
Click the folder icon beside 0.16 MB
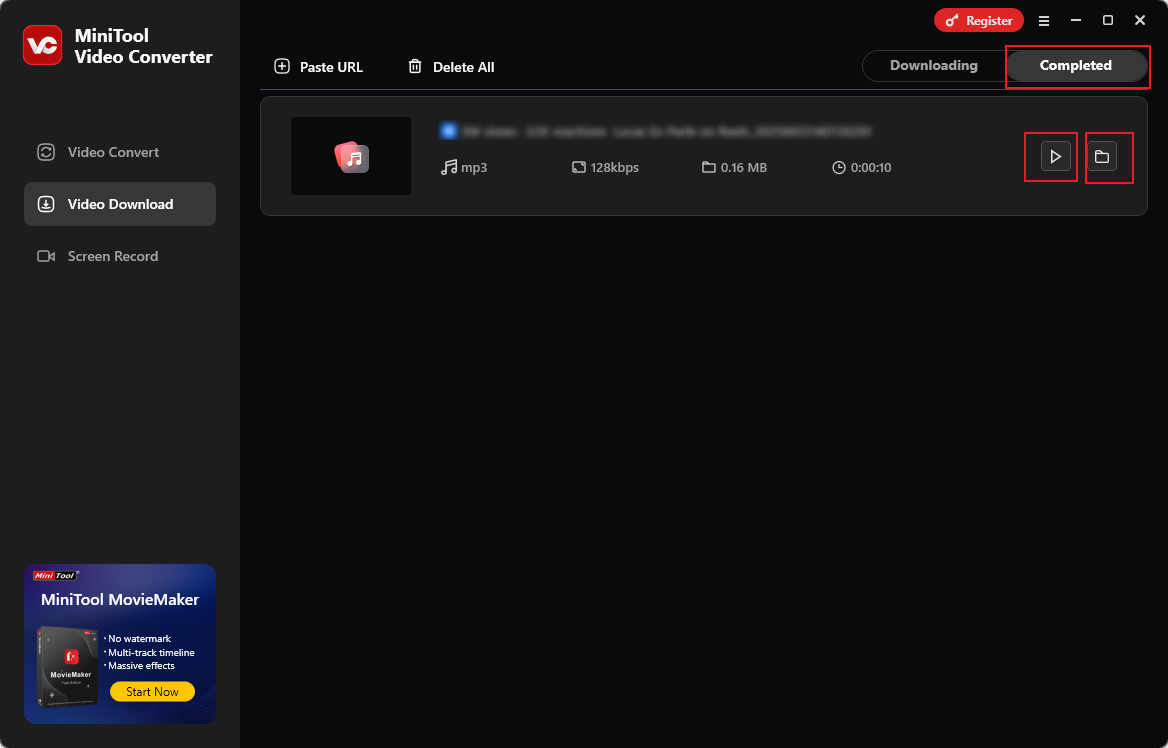[x=708, y=167]
